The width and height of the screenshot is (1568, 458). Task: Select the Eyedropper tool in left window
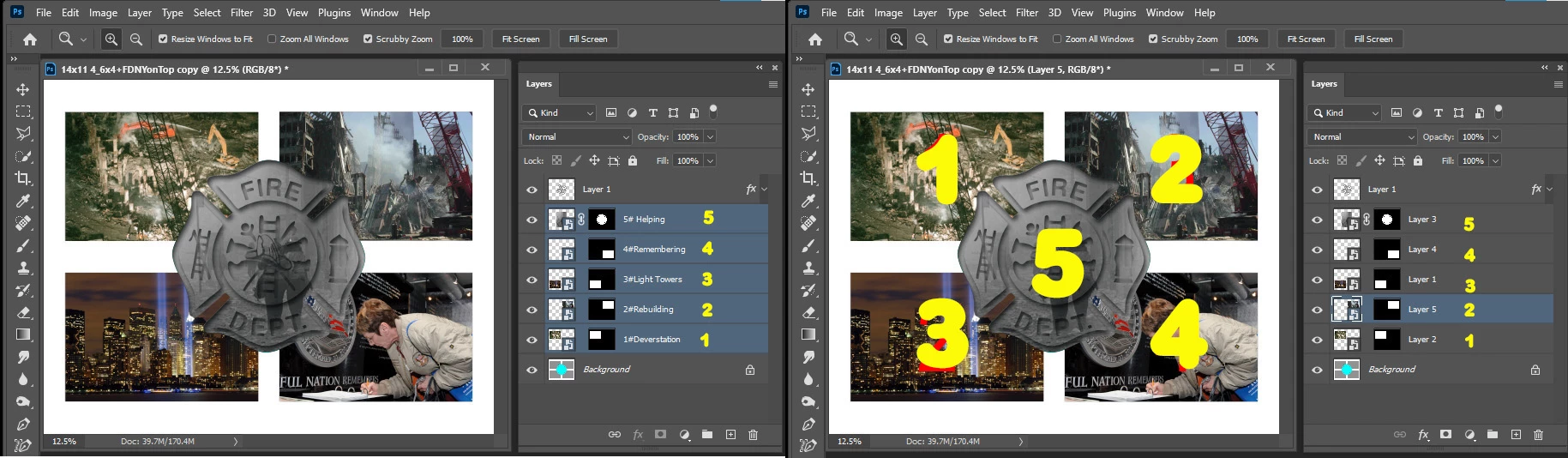pos(22,201)
